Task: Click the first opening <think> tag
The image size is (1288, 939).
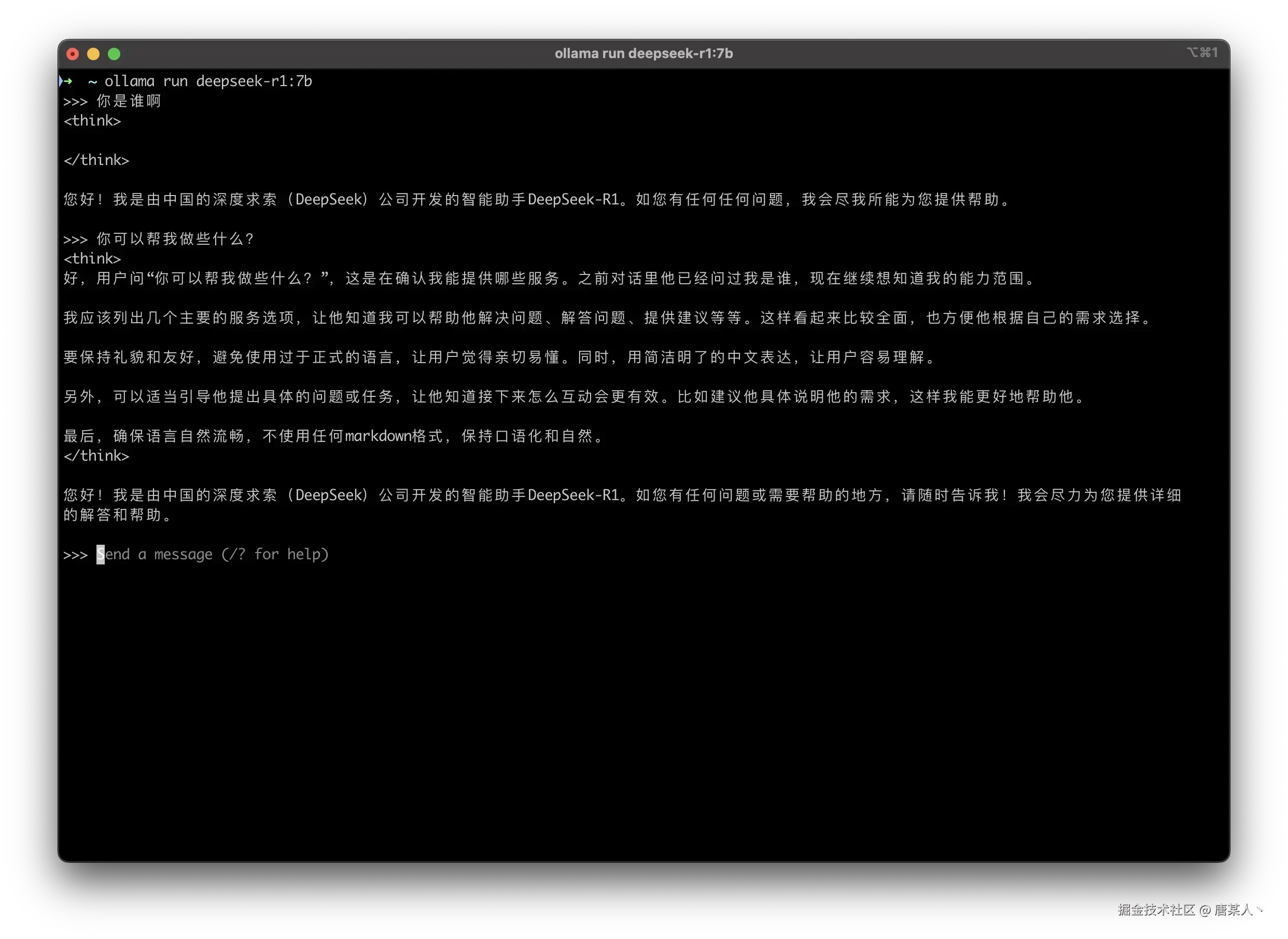Action: [92, 121]
